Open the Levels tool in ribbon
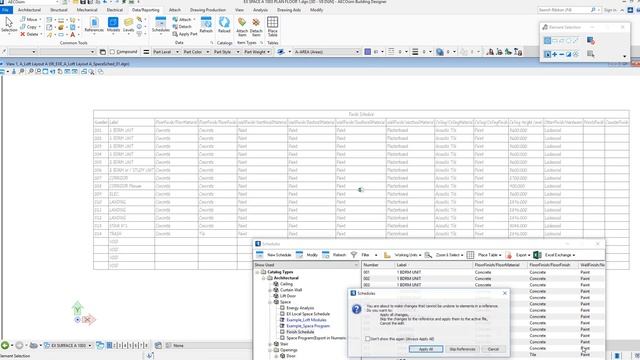640x360 pixels. click(x=128, y=25)
